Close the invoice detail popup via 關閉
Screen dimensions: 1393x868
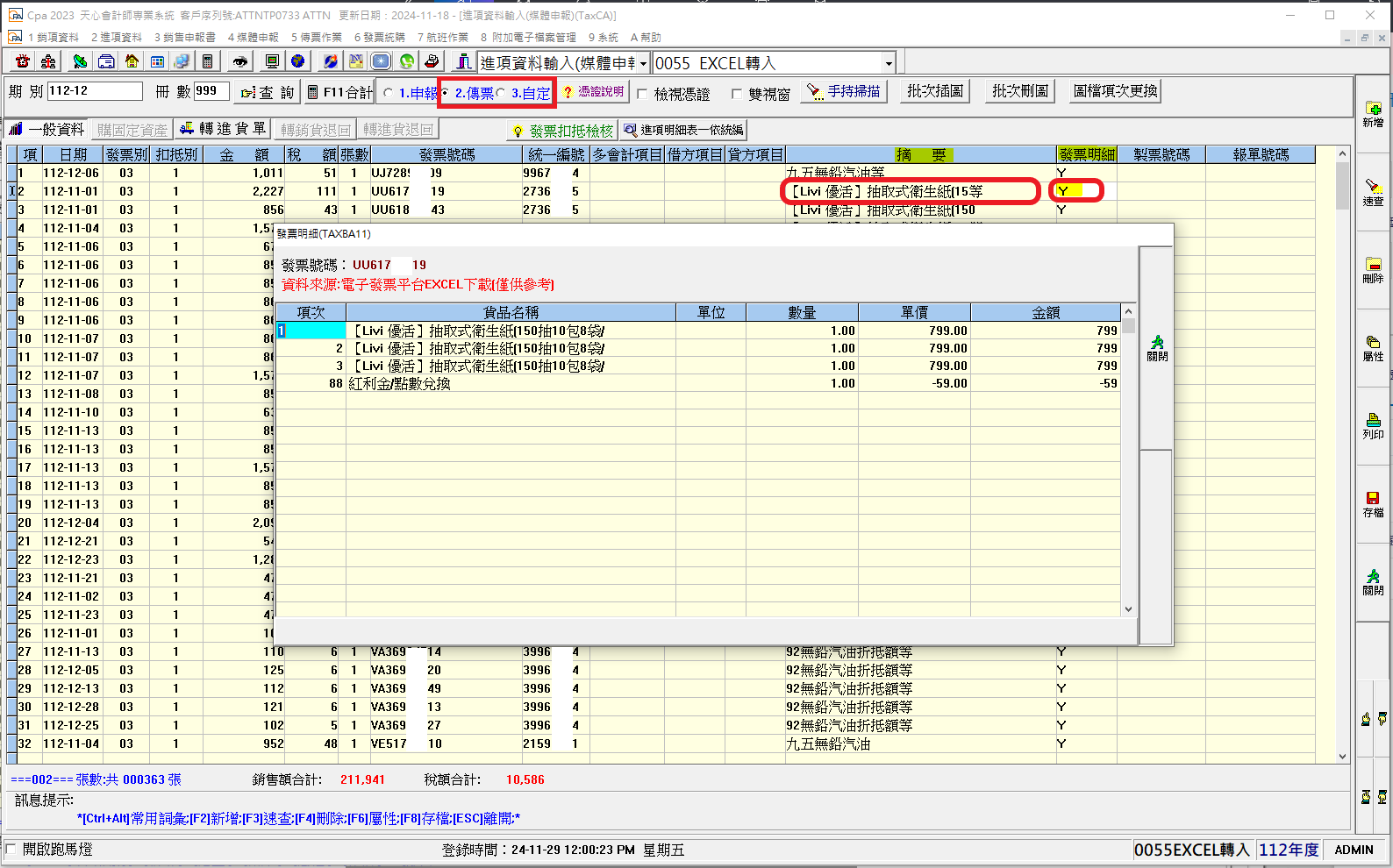point(1157,347)
